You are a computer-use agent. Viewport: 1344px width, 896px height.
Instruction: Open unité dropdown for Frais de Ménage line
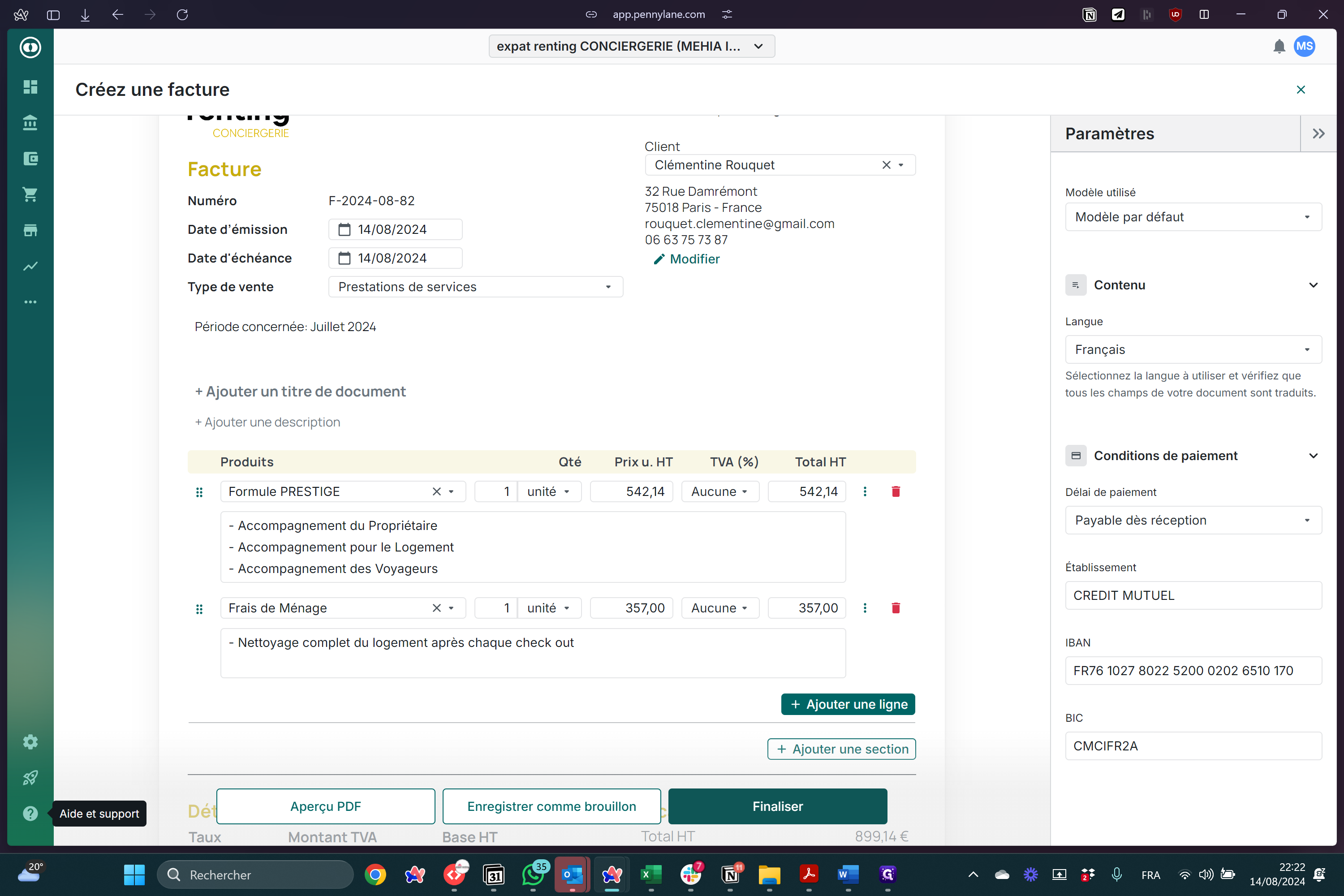point(549,608)
